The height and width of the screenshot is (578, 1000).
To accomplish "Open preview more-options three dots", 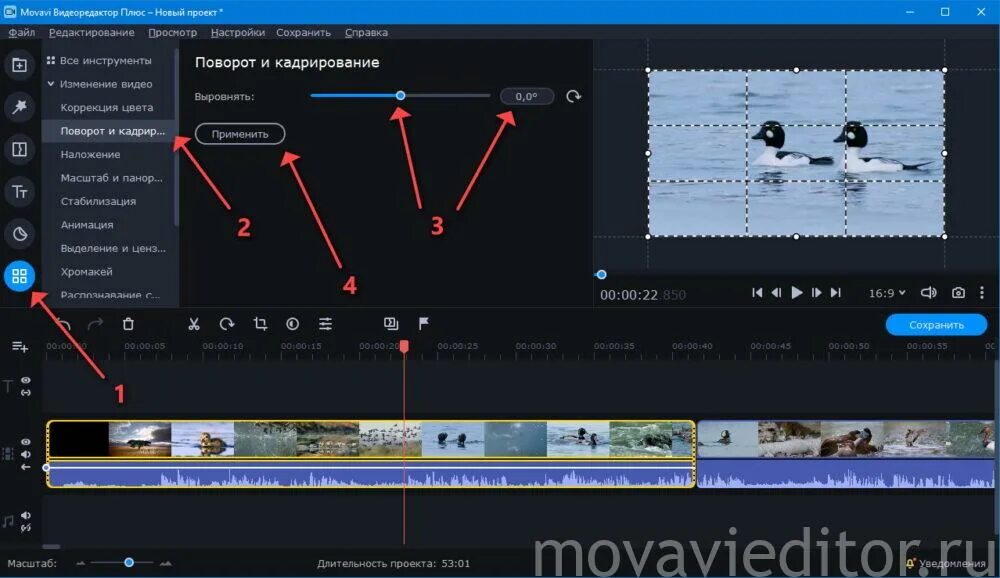I will pyautogui.click(x=982, y=293).
